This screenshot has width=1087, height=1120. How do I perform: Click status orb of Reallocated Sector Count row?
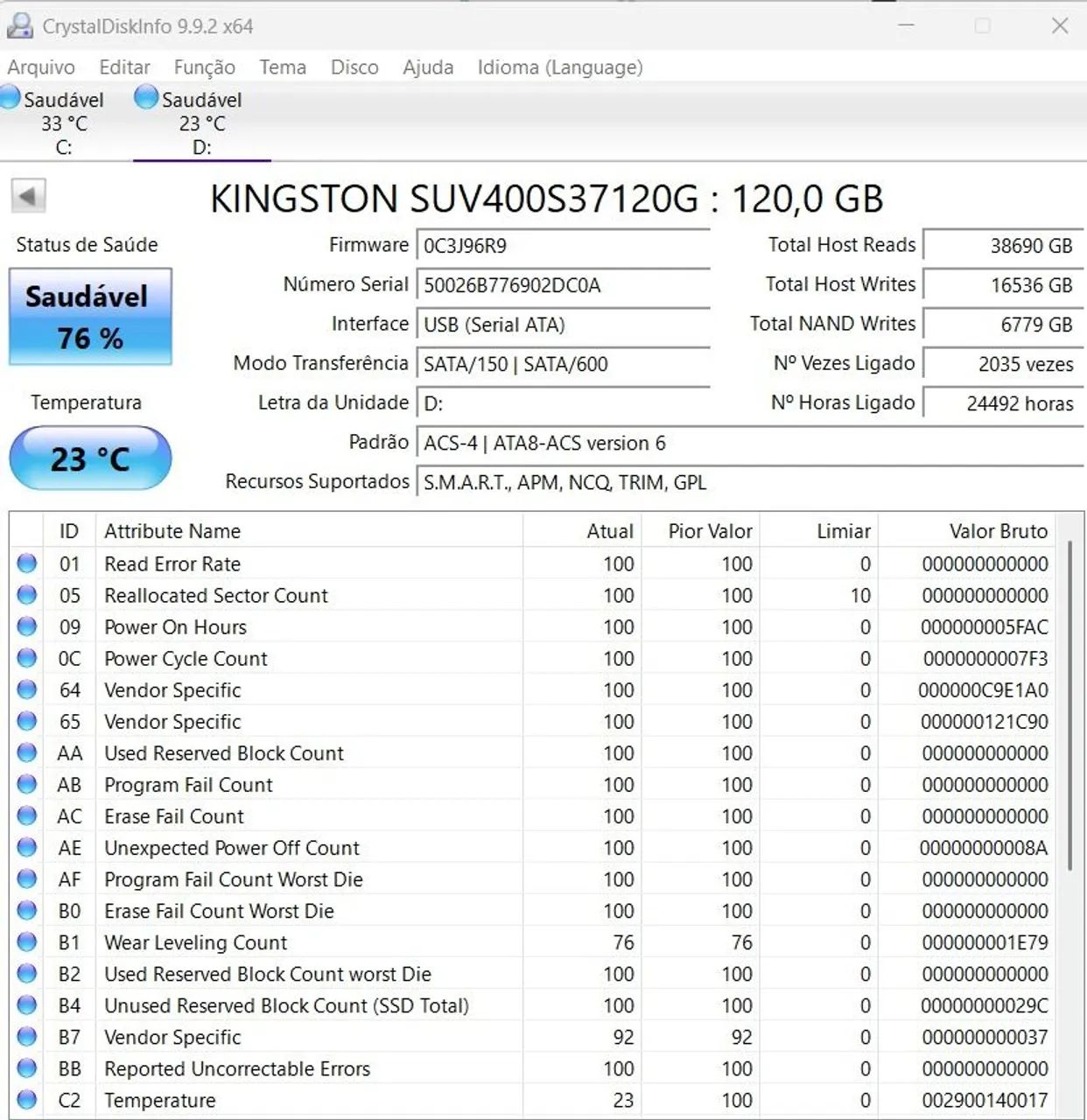coord(27,595)
